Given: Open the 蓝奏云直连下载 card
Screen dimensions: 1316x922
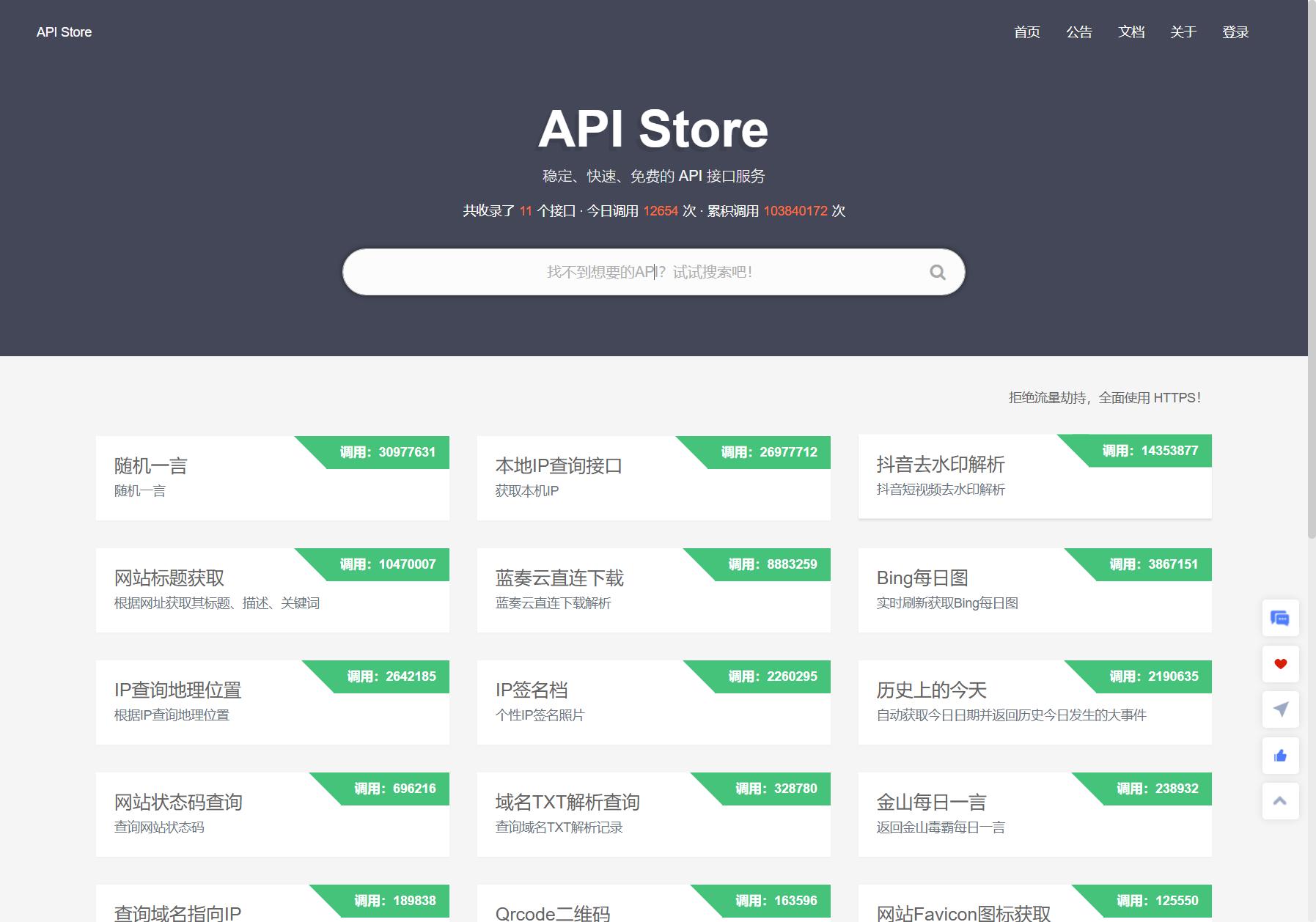Looking at the screenshot, I should point(654,590).
